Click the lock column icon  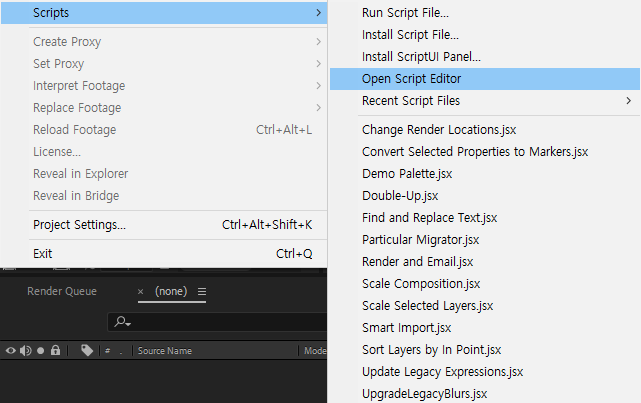55,350
